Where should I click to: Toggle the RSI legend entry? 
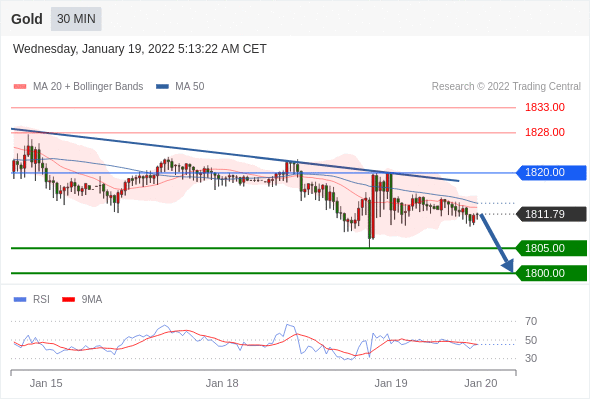[x=32, y=300]
